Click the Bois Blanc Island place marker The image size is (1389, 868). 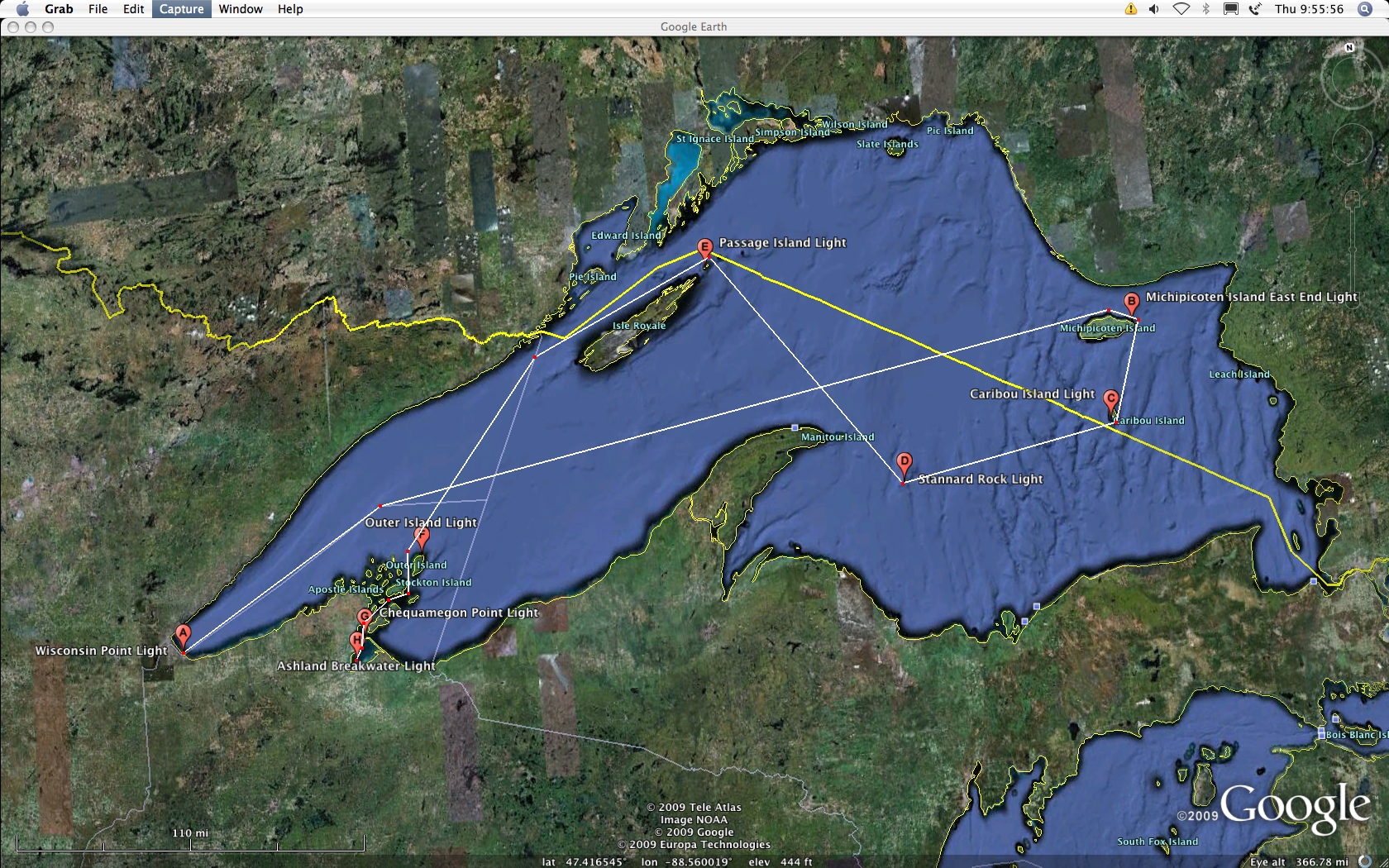[1321, 734]
